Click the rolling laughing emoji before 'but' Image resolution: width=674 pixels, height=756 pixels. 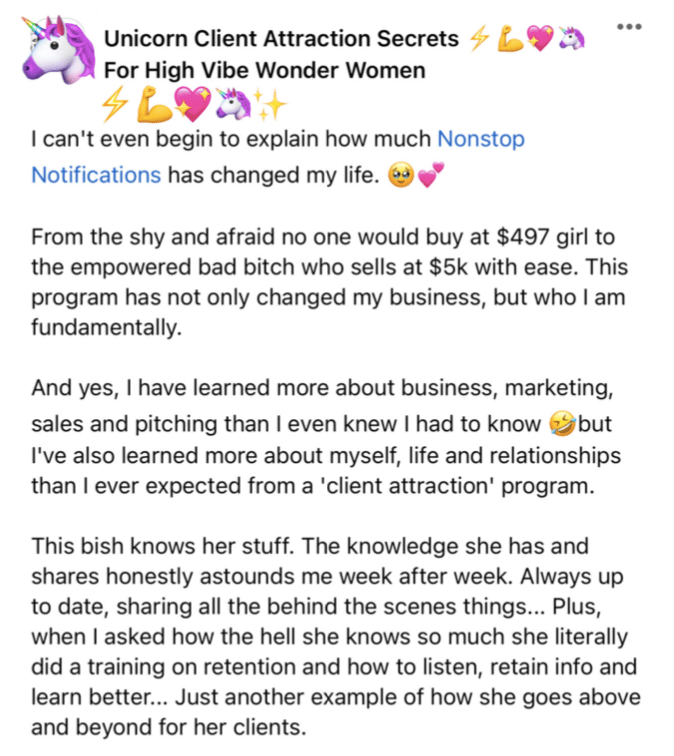click(x=563, y=424)
